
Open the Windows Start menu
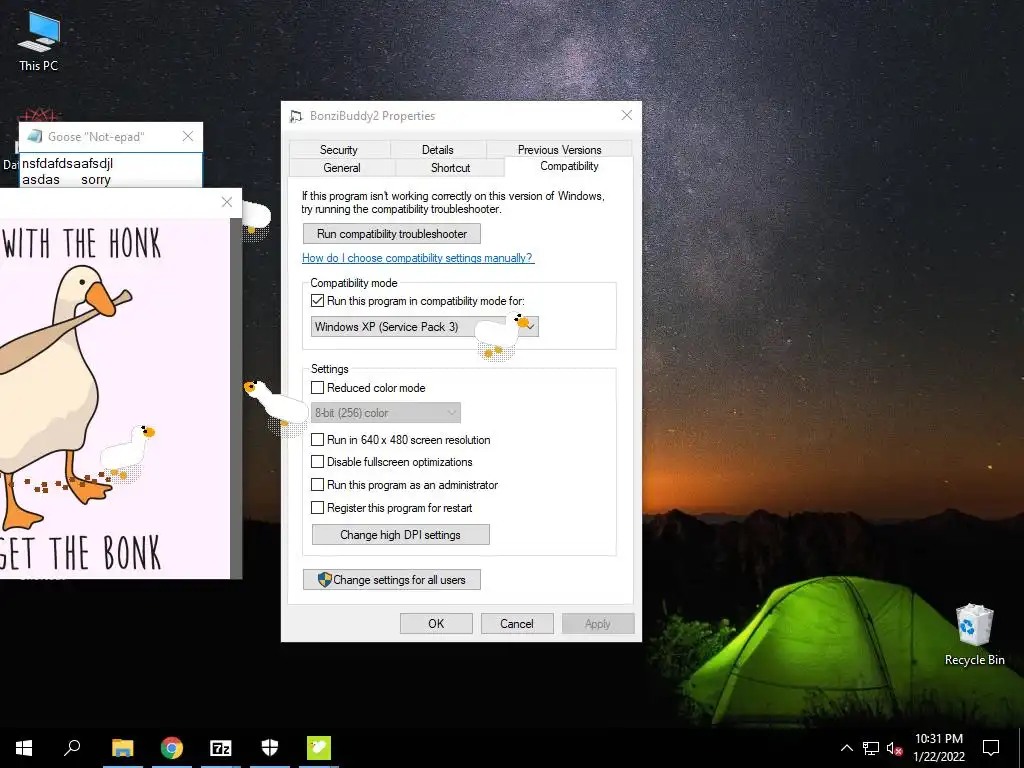(x=24, y=748)
